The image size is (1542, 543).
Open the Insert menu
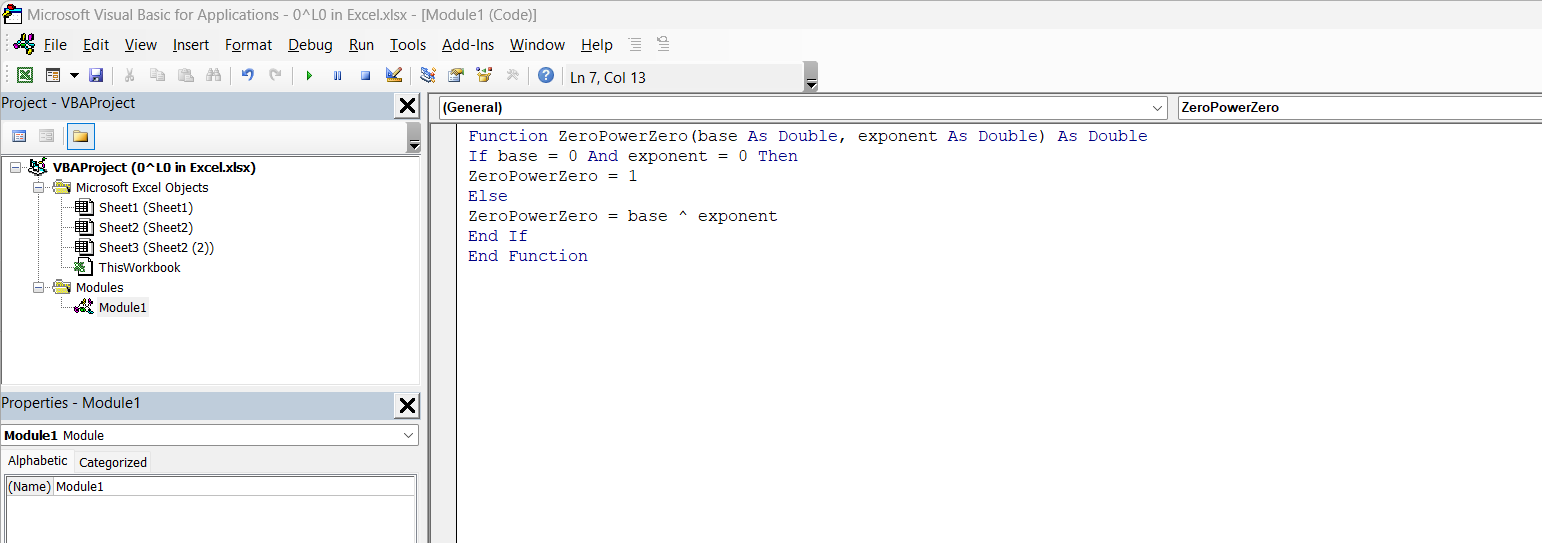(191, 45)
